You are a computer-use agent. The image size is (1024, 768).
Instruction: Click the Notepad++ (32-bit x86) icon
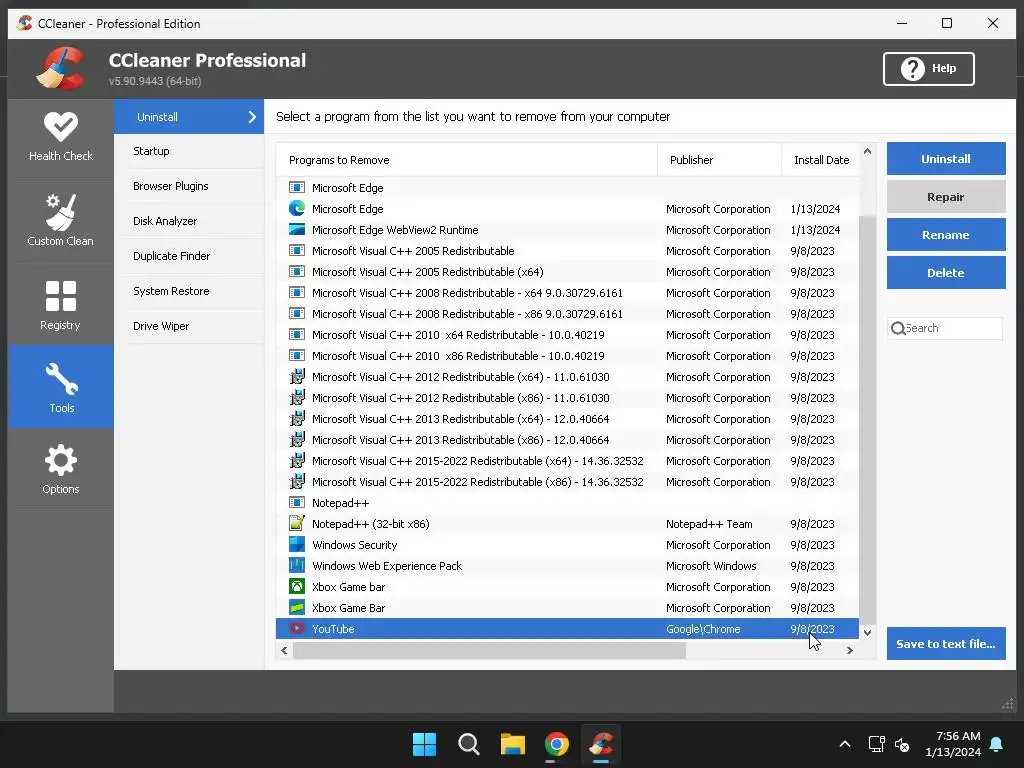click(297, 524)
